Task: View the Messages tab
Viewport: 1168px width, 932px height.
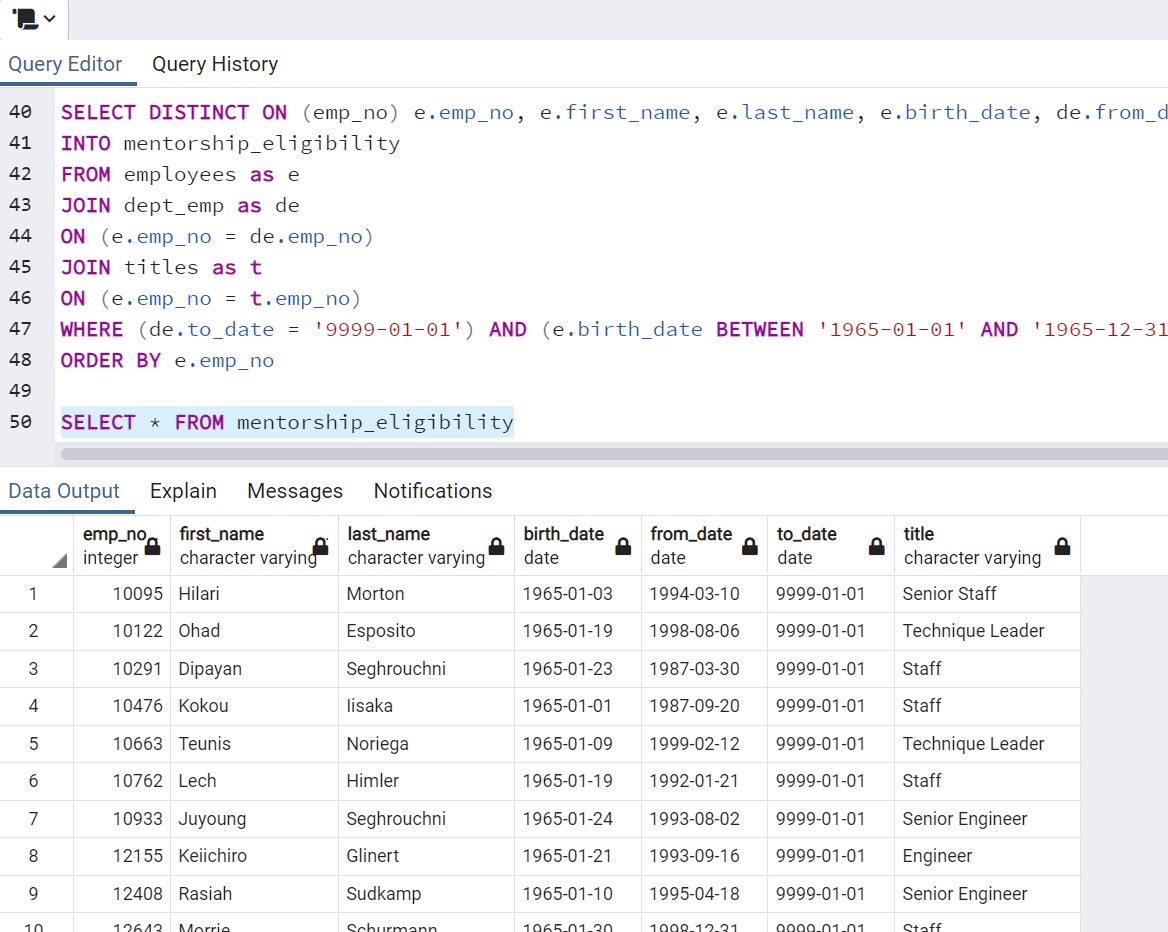Action: 294,491
